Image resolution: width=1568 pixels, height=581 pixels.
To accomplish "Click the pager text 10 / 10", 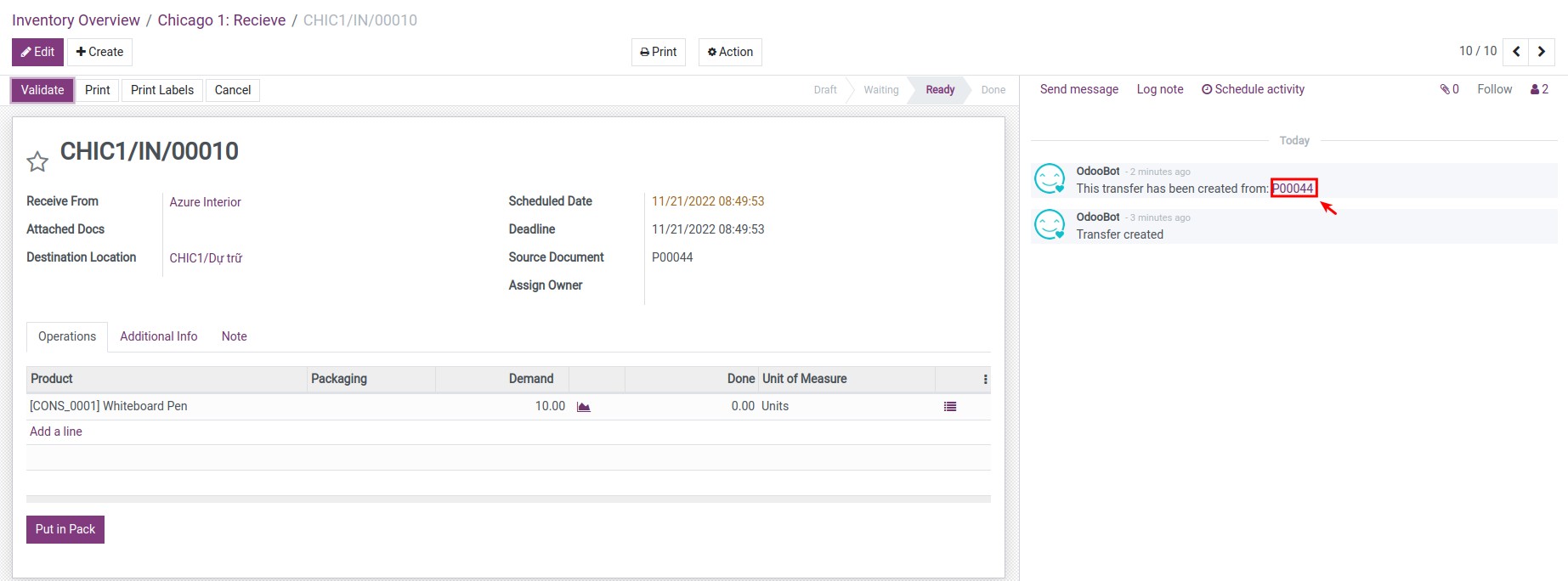I will click(1478, 51).
